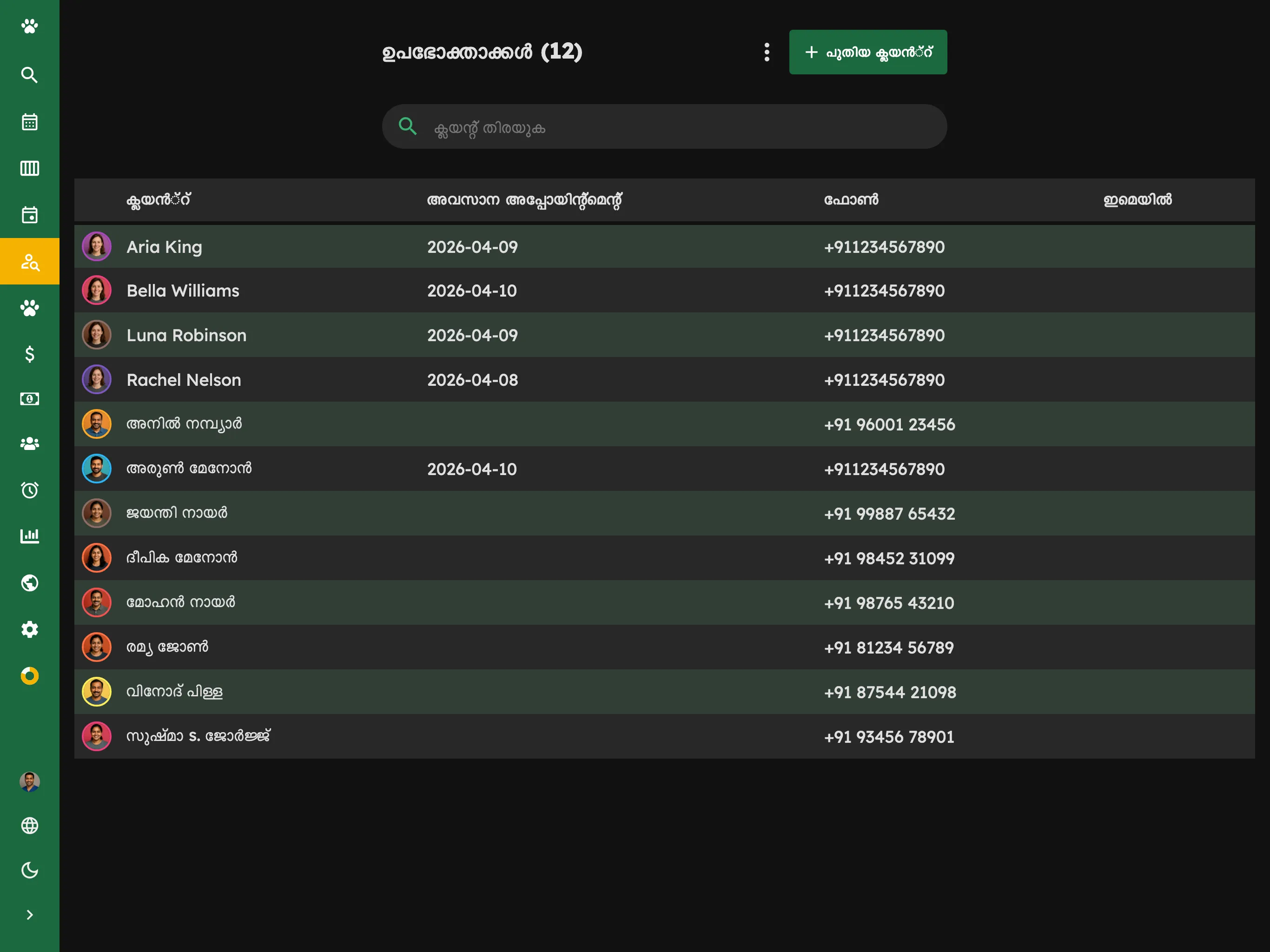Click Aria King's appointment date 2026-04-09
1270x952 pixels.
click(x=472, y=247)
